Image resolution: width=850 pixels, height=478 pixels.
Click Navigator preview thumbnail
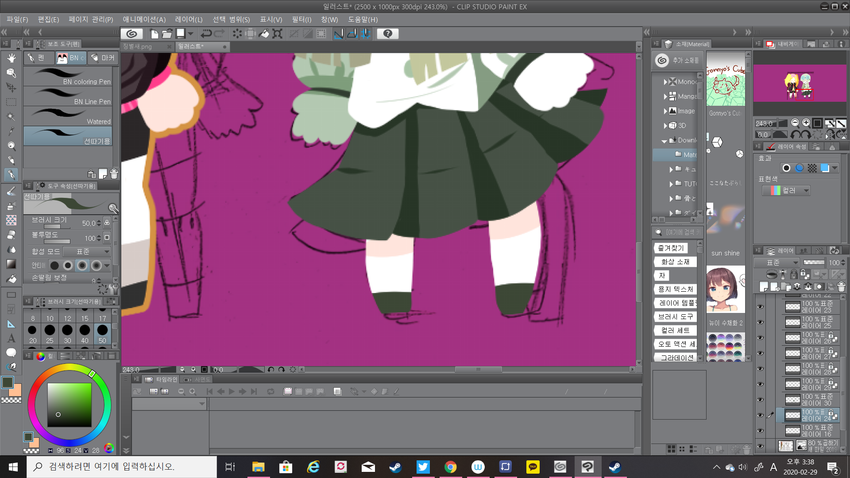pos(800,85)
